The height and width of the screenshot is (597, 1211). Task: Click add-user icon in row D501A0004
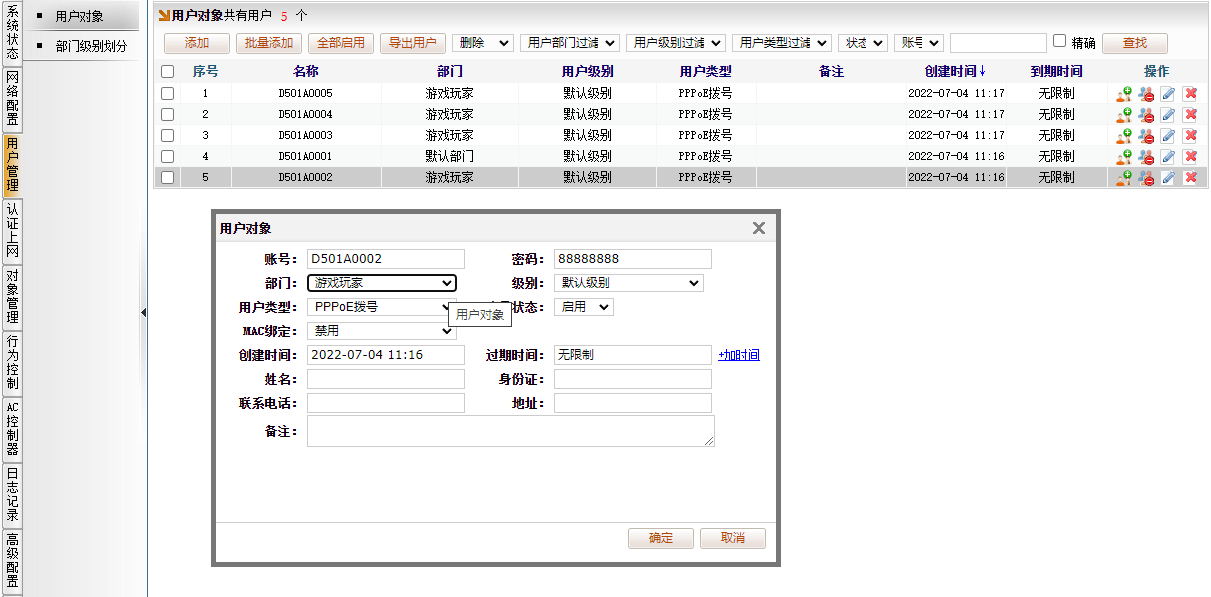pos(1124,114)
